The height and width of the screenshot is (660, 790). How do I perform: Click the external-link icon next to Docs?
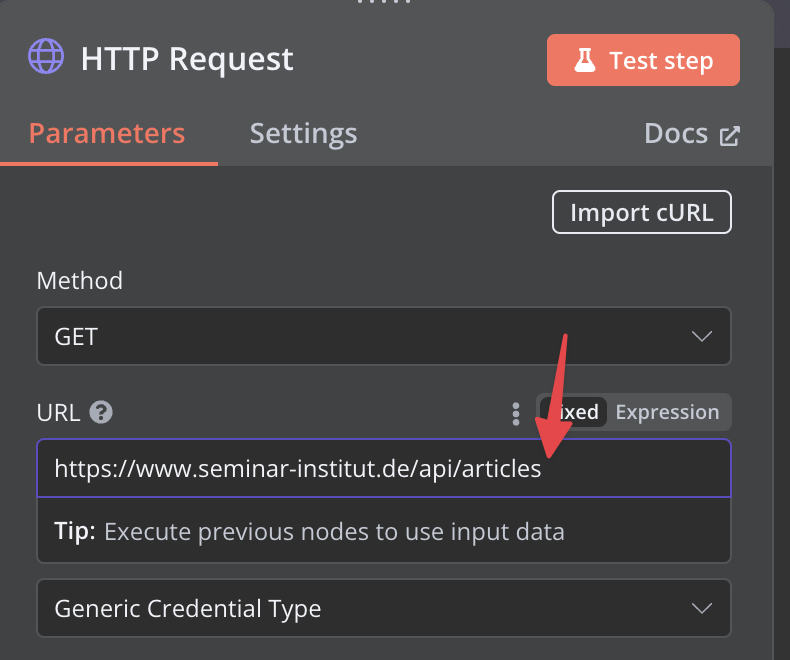click(x=730, y=135)
